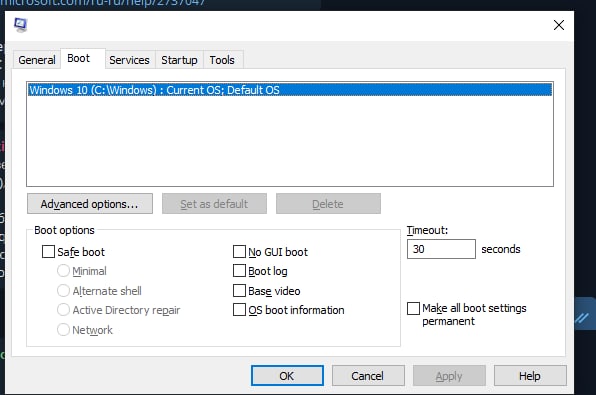Click the Set as default button
This screenshot has width=596, height=395.
pos(214,204)
